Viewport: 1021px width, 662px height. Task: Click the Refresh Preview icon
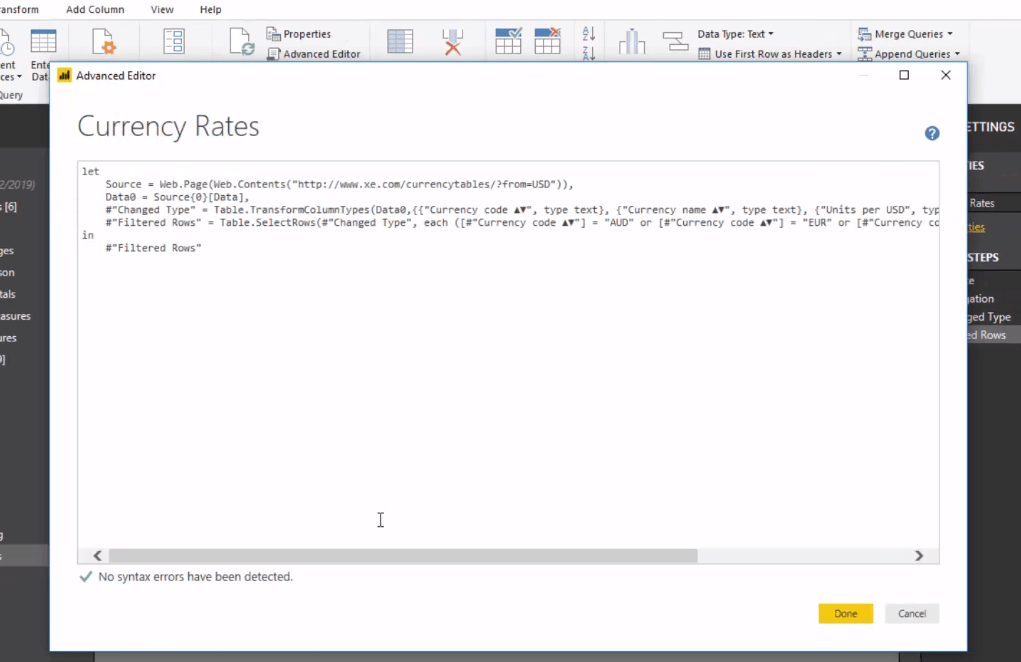tap(241, 42)
